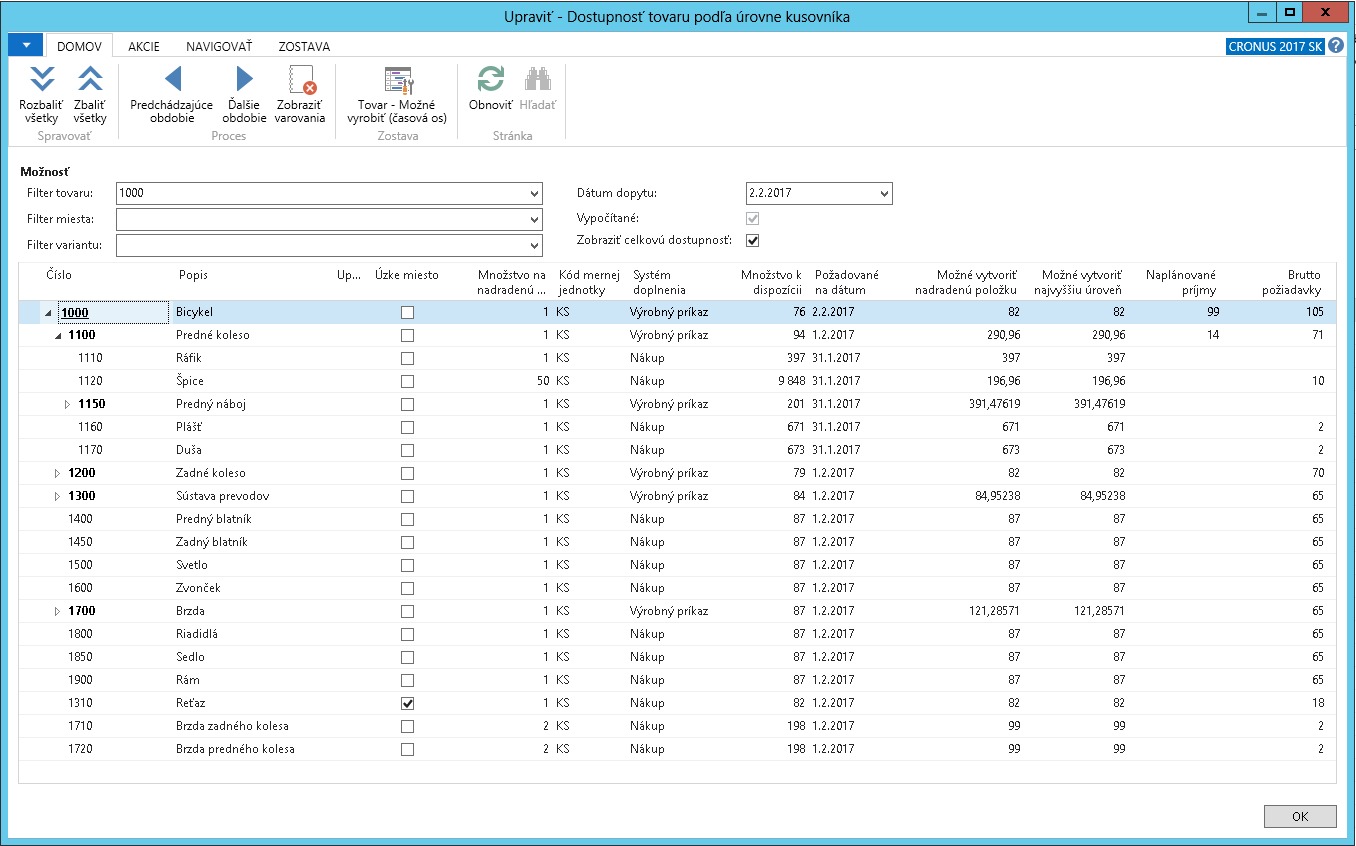
Task: Open the blue application menu dropdown
Action: [x=25, y=44]
